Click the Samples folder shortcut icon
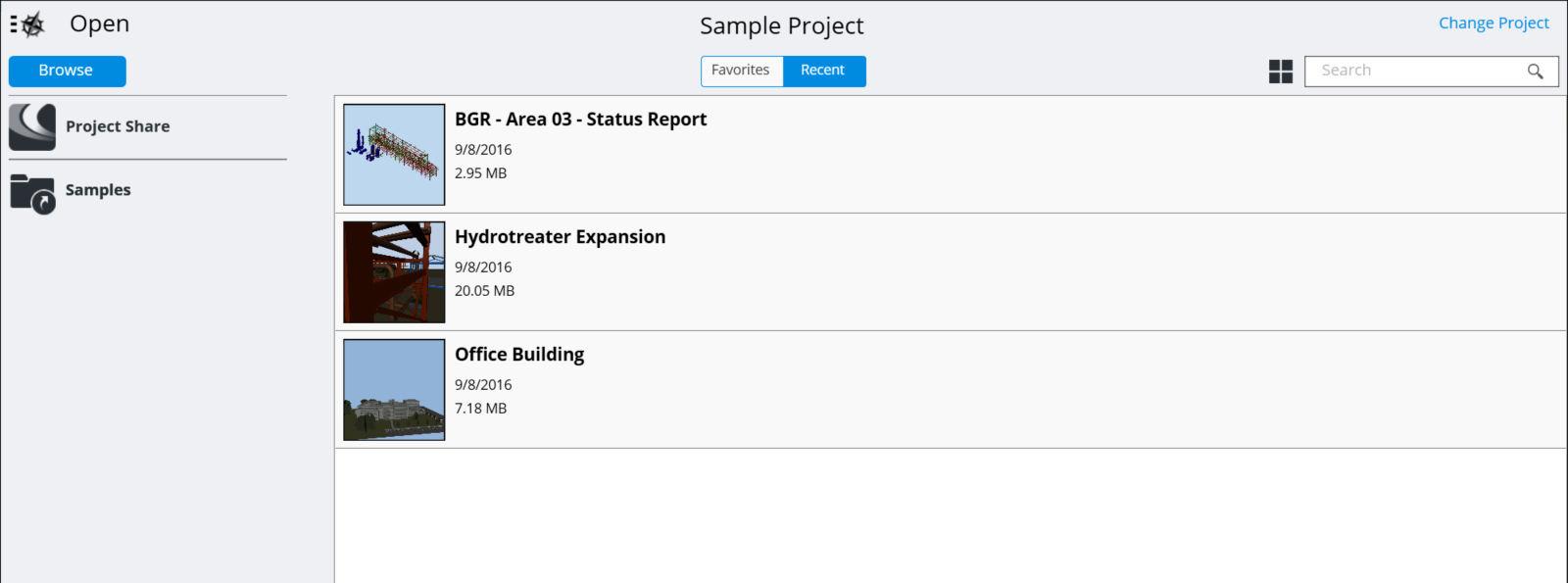This screenshot has height=583, width=1568. (x=32, y=192)
